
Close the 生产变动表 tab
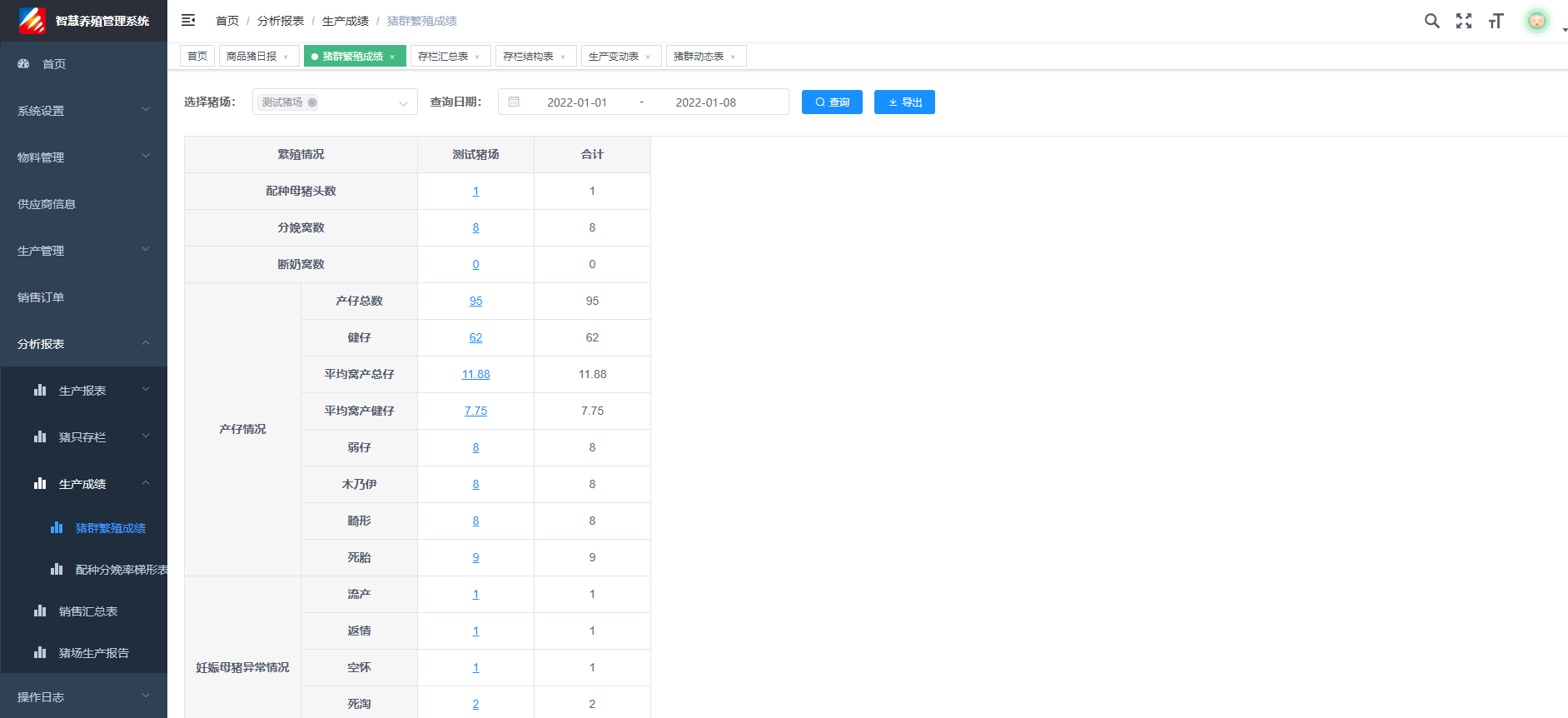(648, 57)
